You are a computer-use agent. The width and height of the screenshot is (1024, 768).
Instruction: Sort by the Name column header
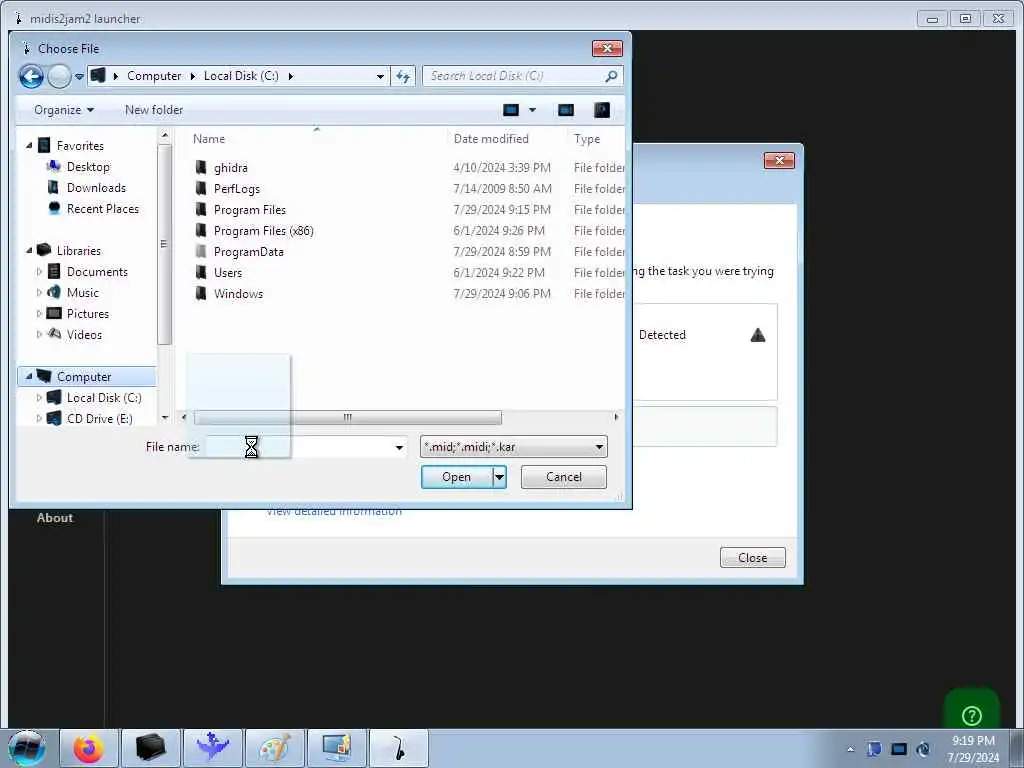pyautogui.click(x=209, y=139)
